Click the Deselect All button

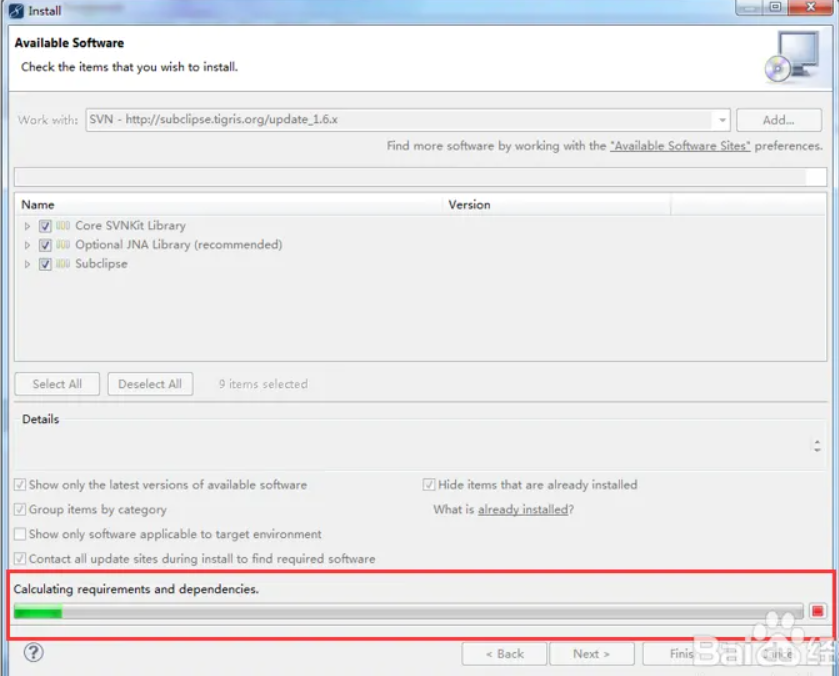click(150, 384)
